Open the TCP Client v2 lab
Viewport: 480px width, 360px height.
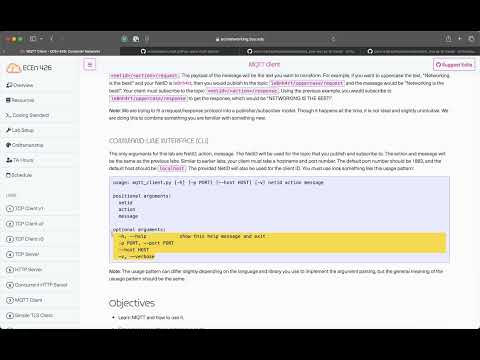tap(25, 224)
